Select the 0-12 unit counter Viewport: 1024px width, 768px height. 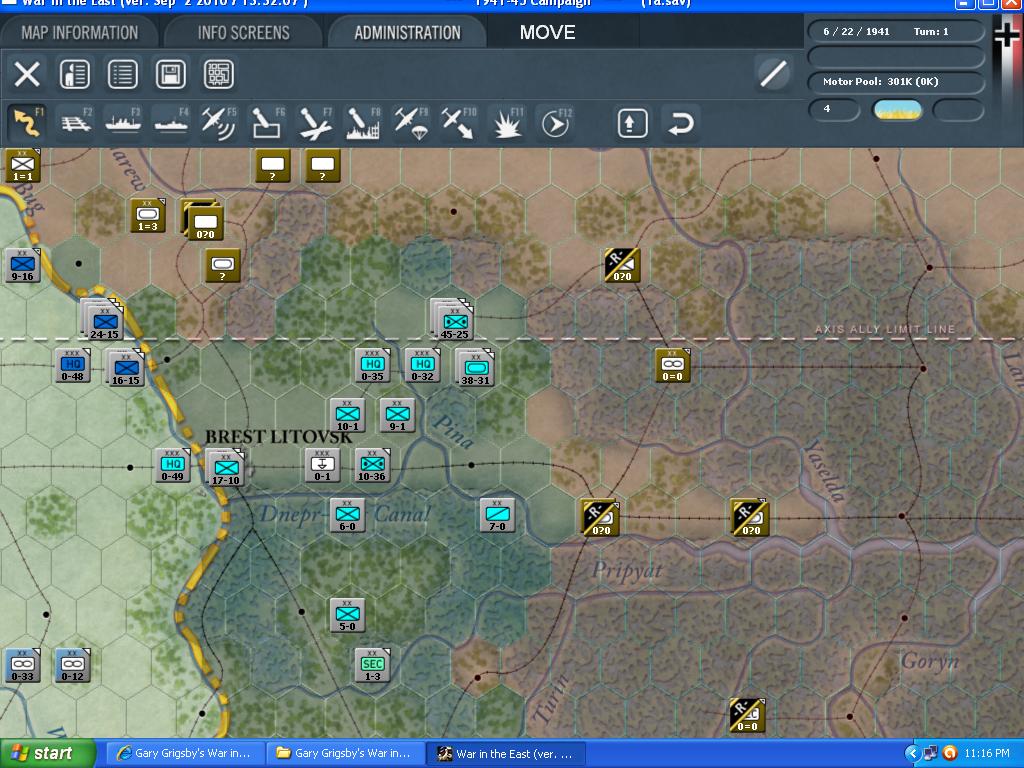coord(72,665)
